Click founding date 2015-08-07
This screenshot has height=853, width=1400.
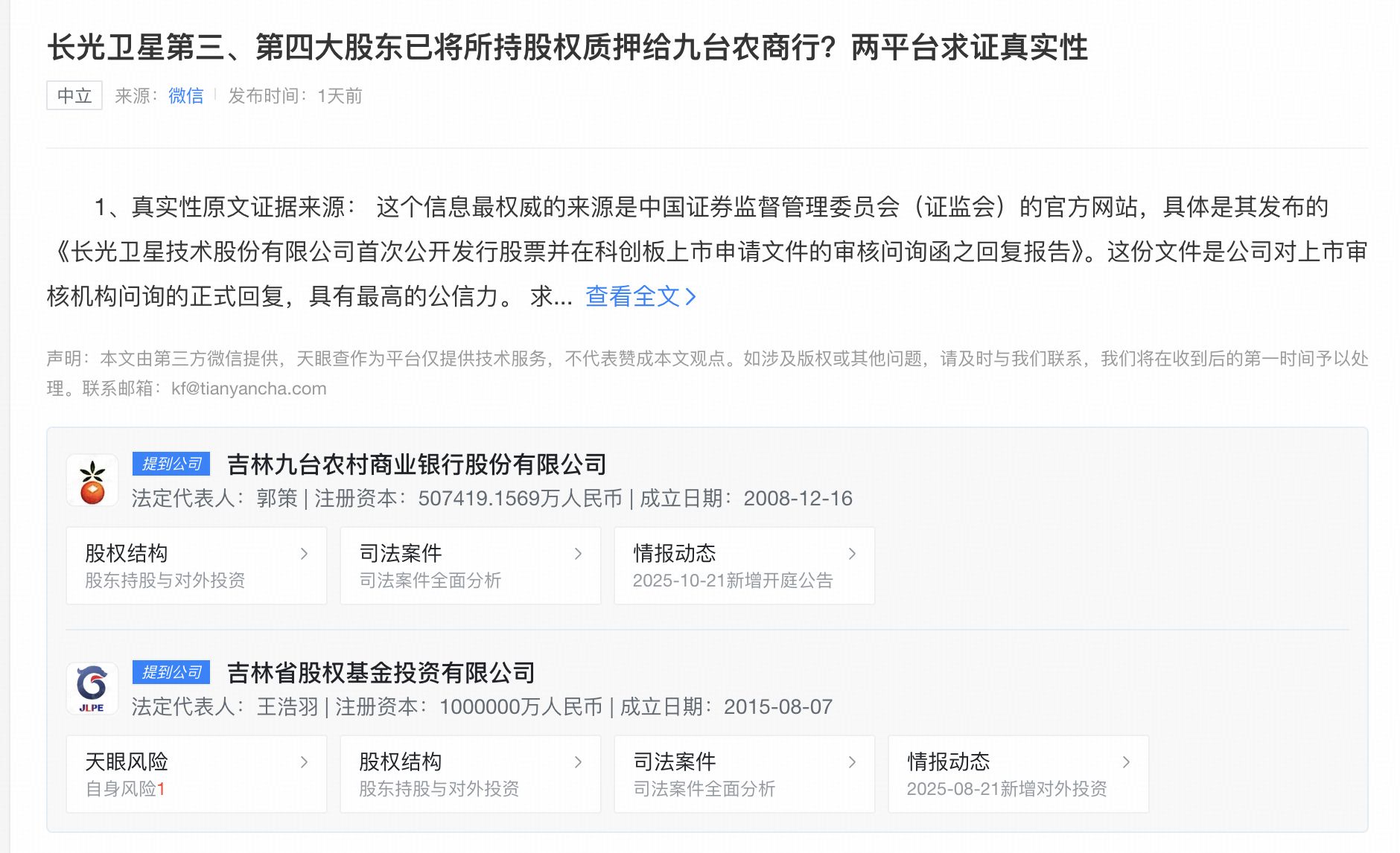pos(778,707)
